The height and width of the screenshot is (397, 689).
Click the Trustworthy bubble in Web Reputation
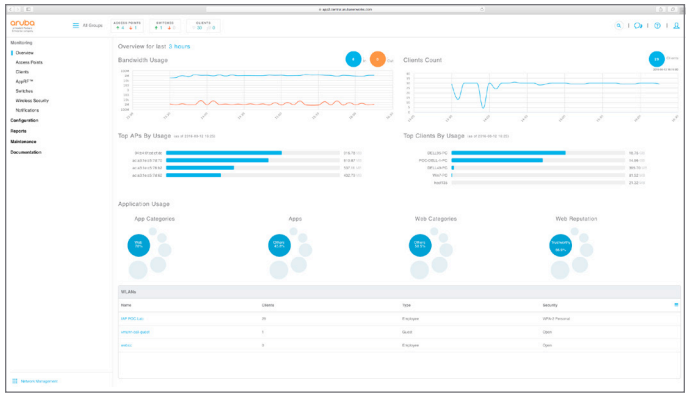560,245
